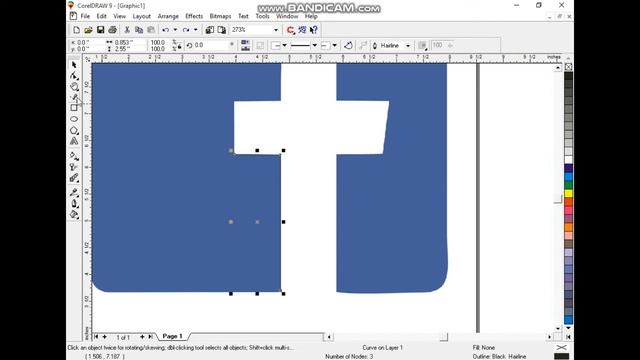Open the outline style selector dropdown
The width and height of the screenshot is (640, 360).
pos(315,45)
